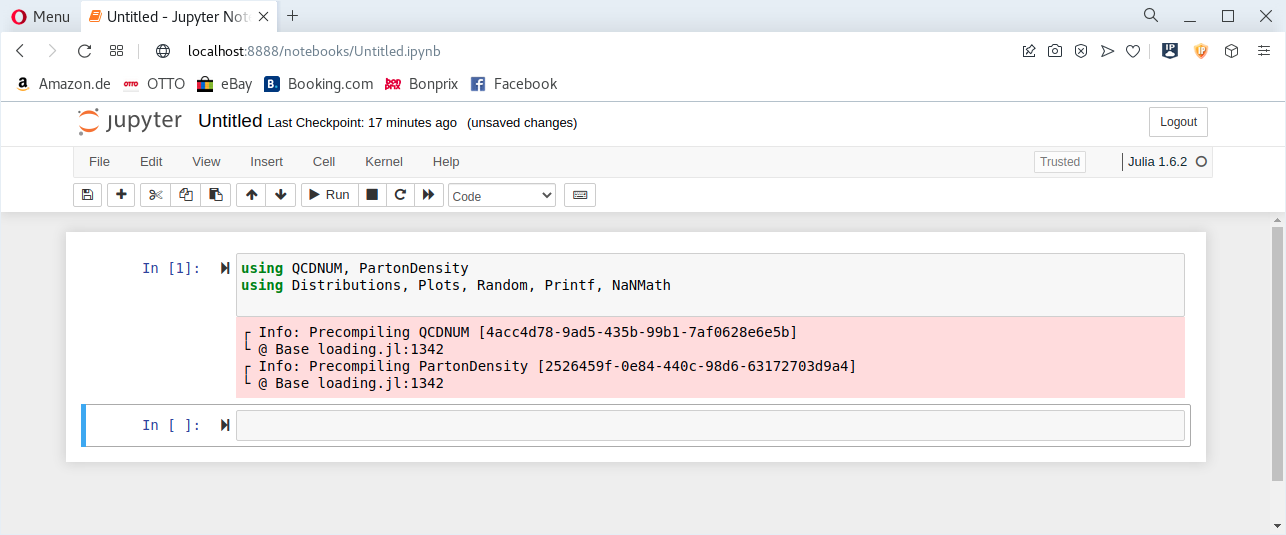This screenshot has height=535, width=1286.
Task: Move selected cell up
Action: point(251,195)
